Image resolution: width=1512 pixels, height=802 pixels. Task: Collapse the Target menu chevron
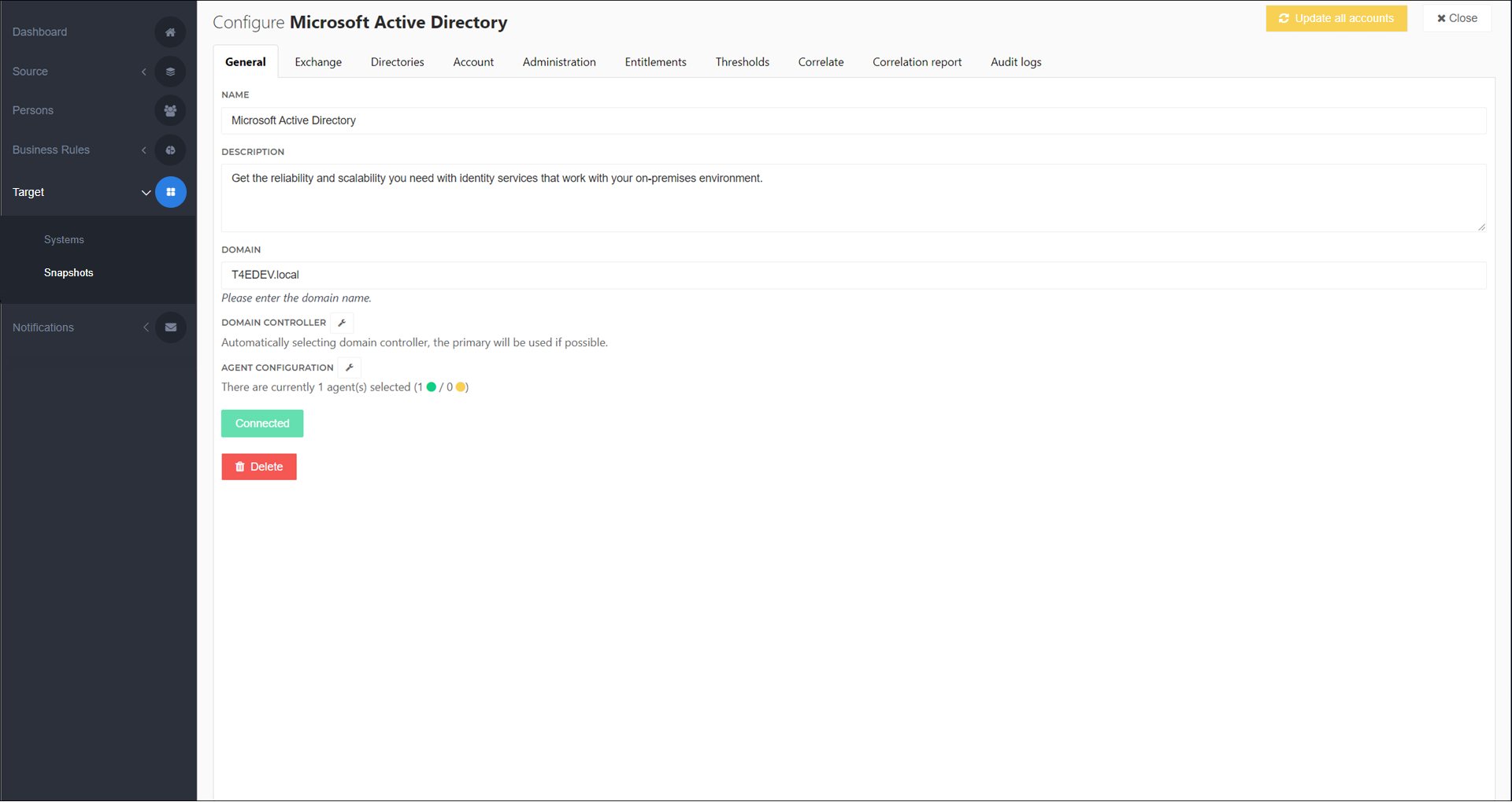(146, 192)
